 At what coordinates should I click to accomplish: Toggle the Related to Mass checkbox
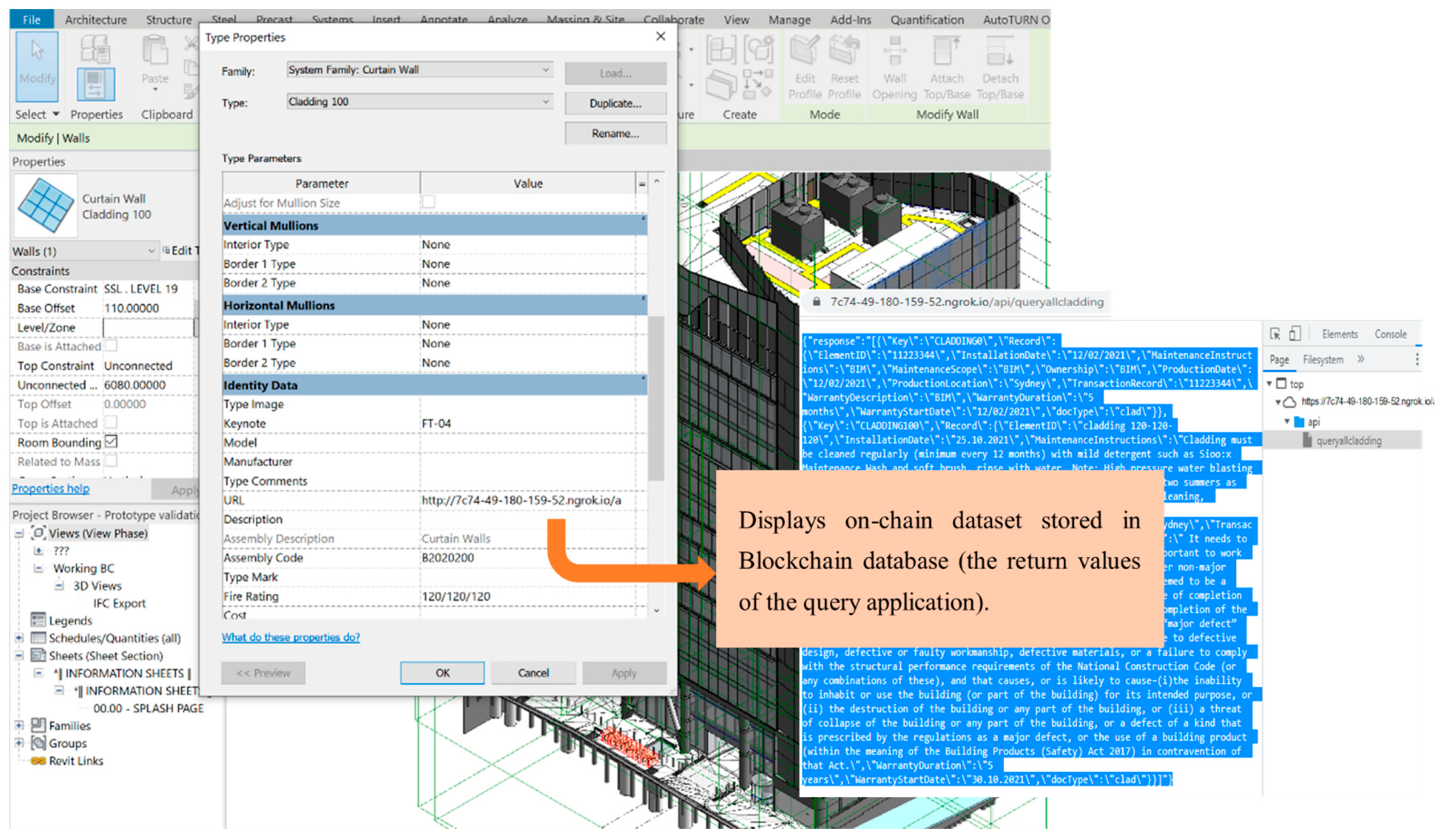(111, 461)
